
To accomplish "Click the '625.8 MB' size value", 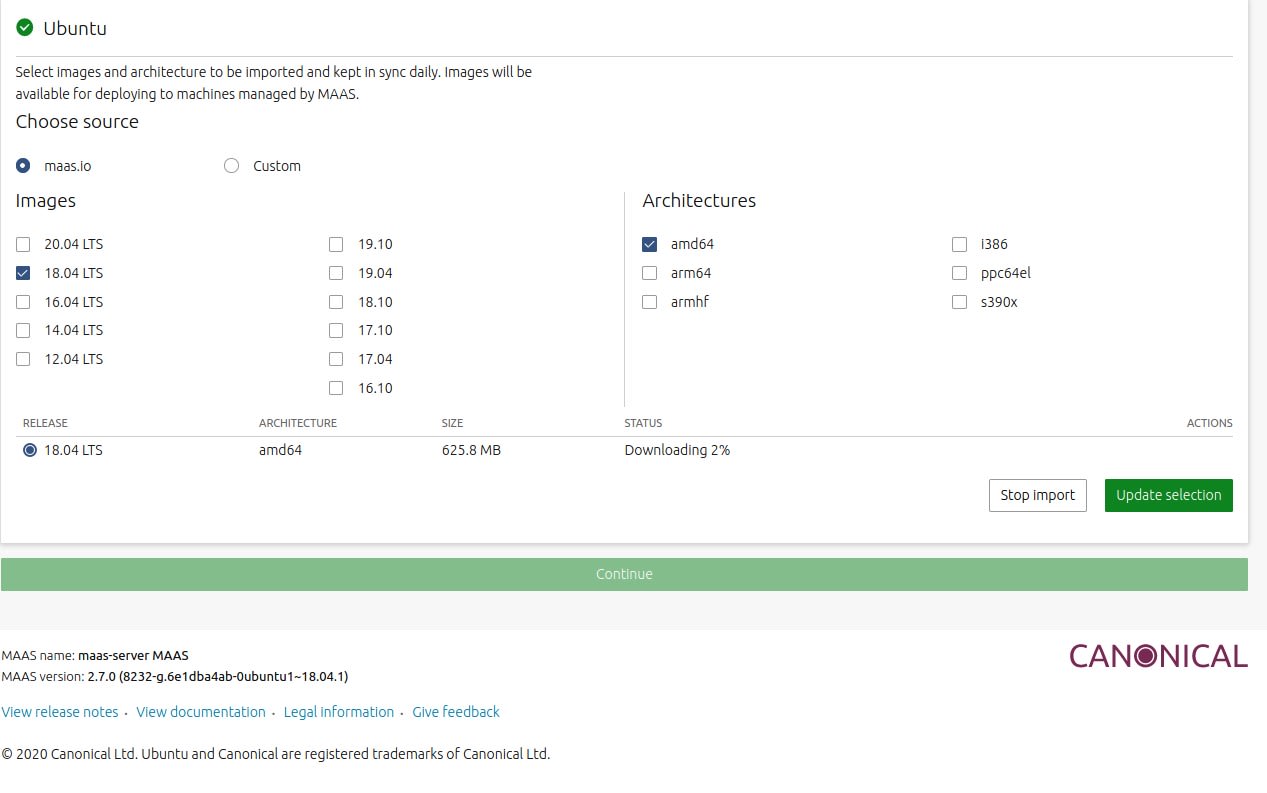I will click(471, 450).
